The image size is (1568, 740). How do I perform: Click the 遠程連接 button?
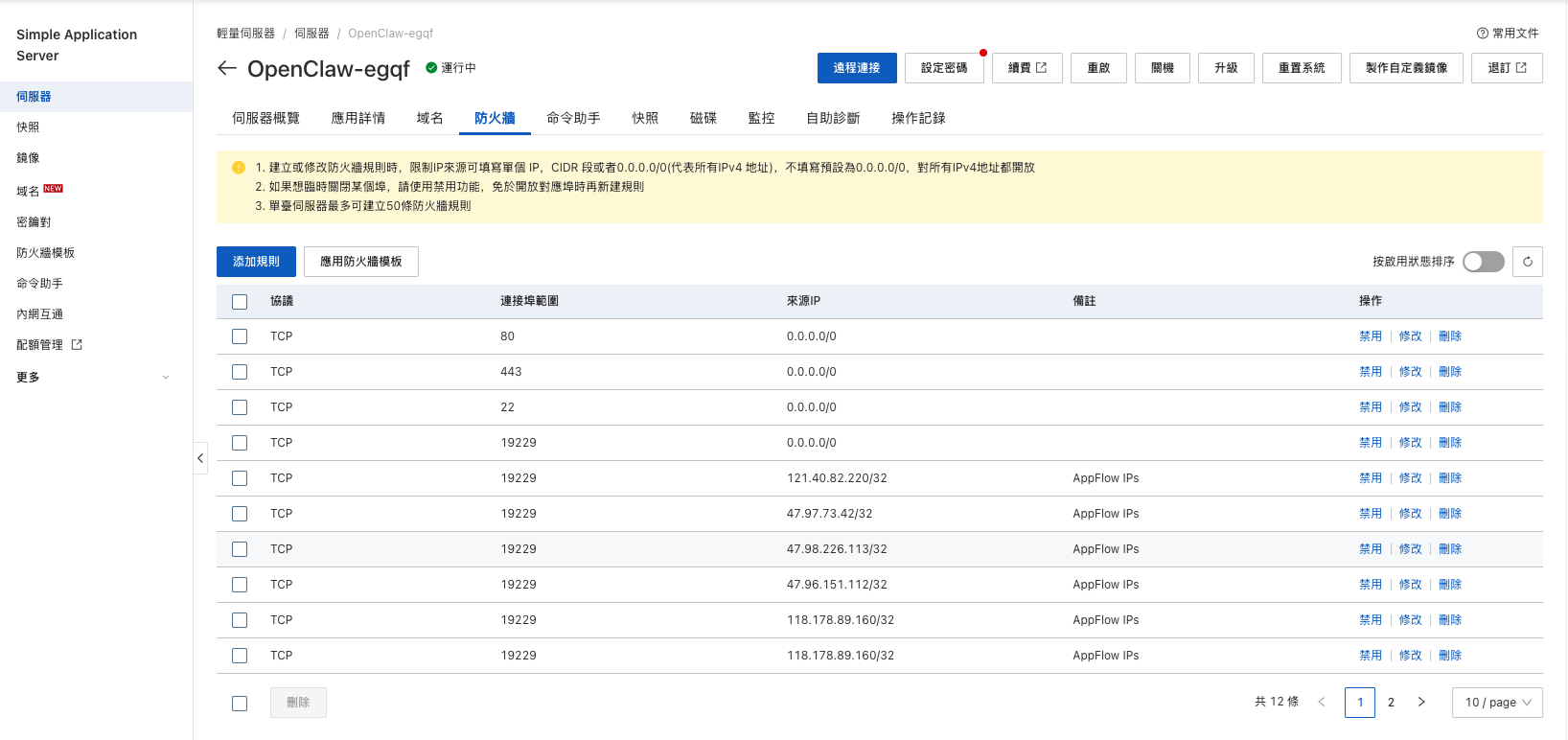(856, 68)
